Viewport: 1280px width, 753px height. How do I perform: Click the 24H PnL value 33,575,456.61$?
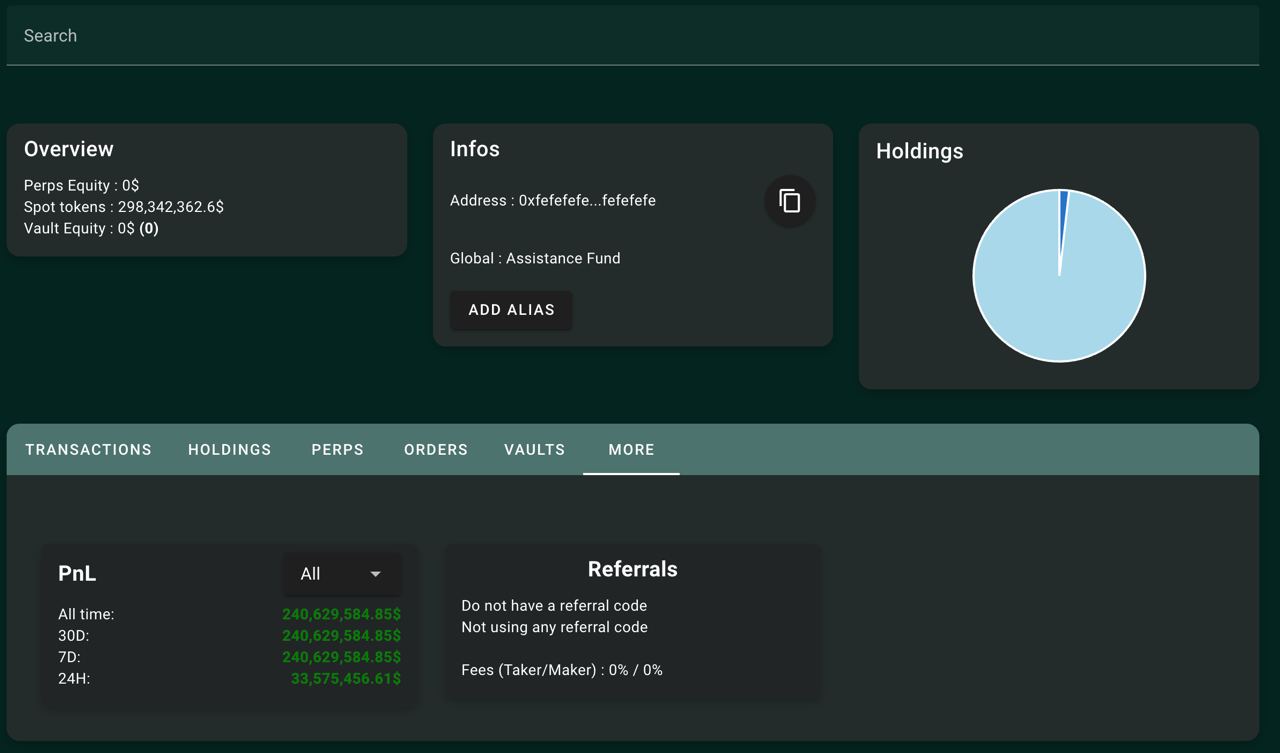[346, 679]
